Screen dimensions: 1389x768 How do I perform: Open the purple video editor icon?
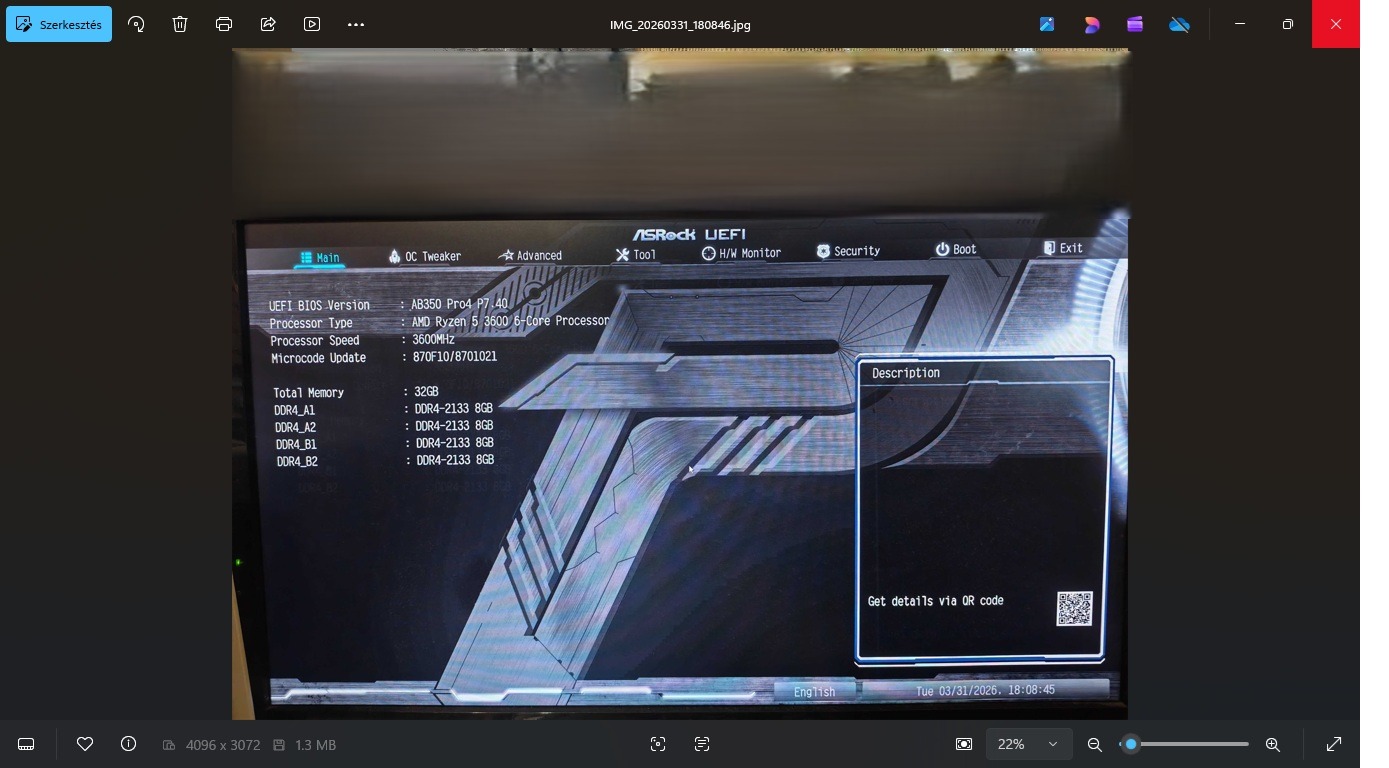(1135, 24)
